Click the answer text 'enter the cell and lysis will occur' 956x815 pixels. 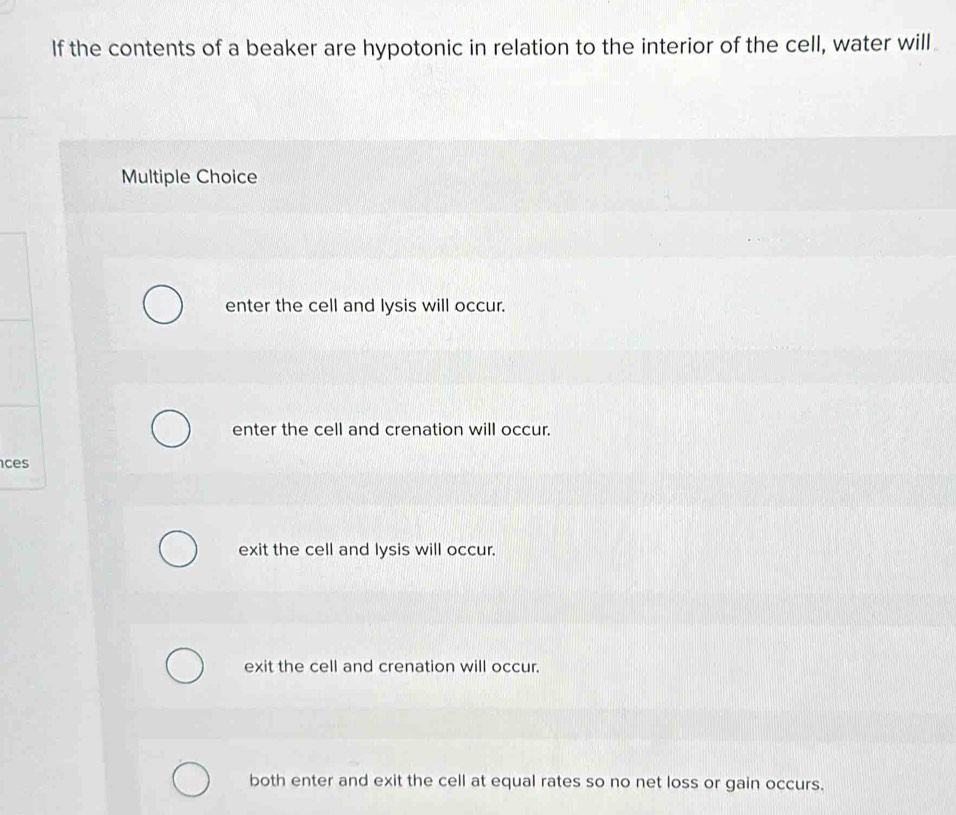[x=364, y=305]
